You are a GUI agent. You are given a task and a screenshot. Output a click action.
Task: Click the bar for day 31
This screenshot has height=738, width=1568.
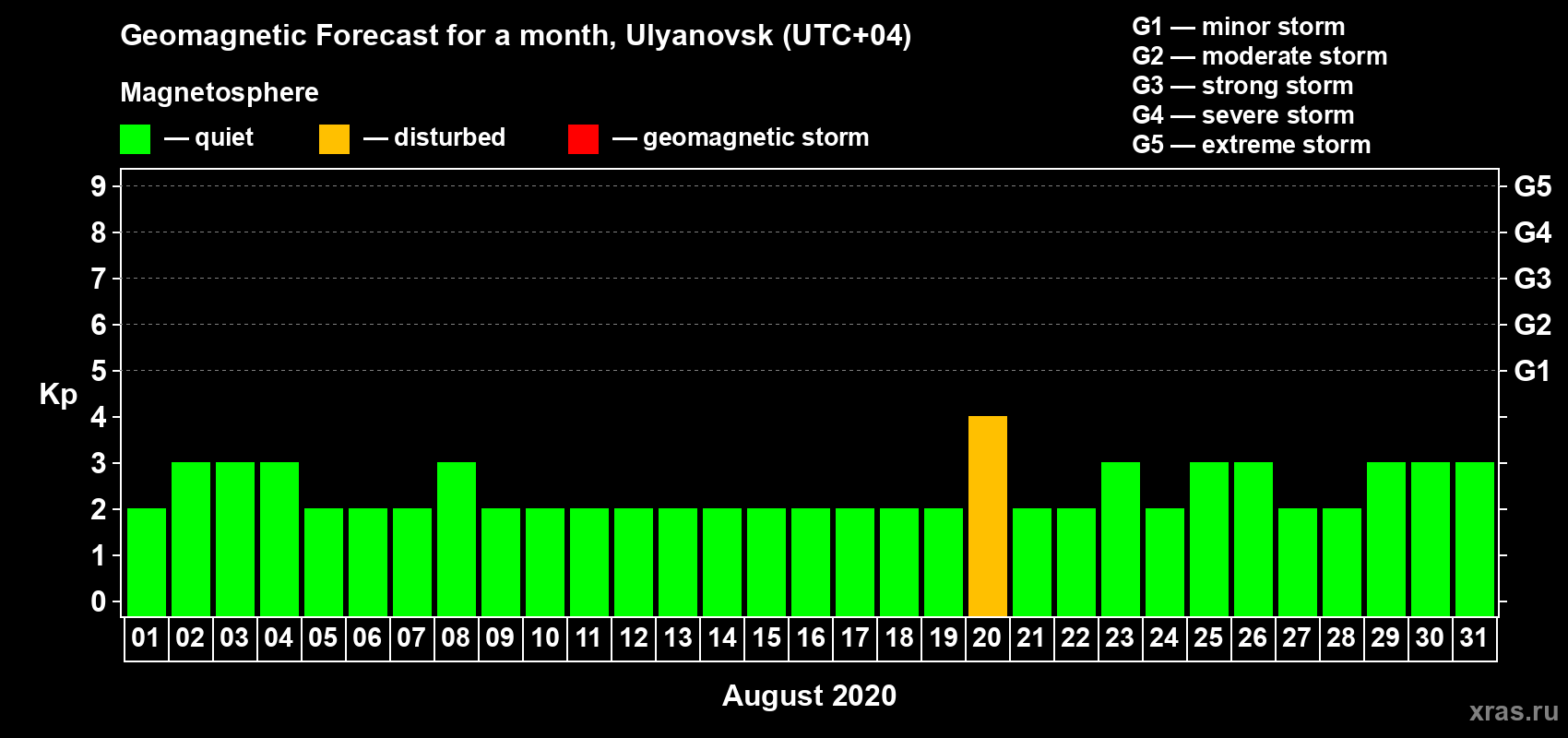(1475, 539)
